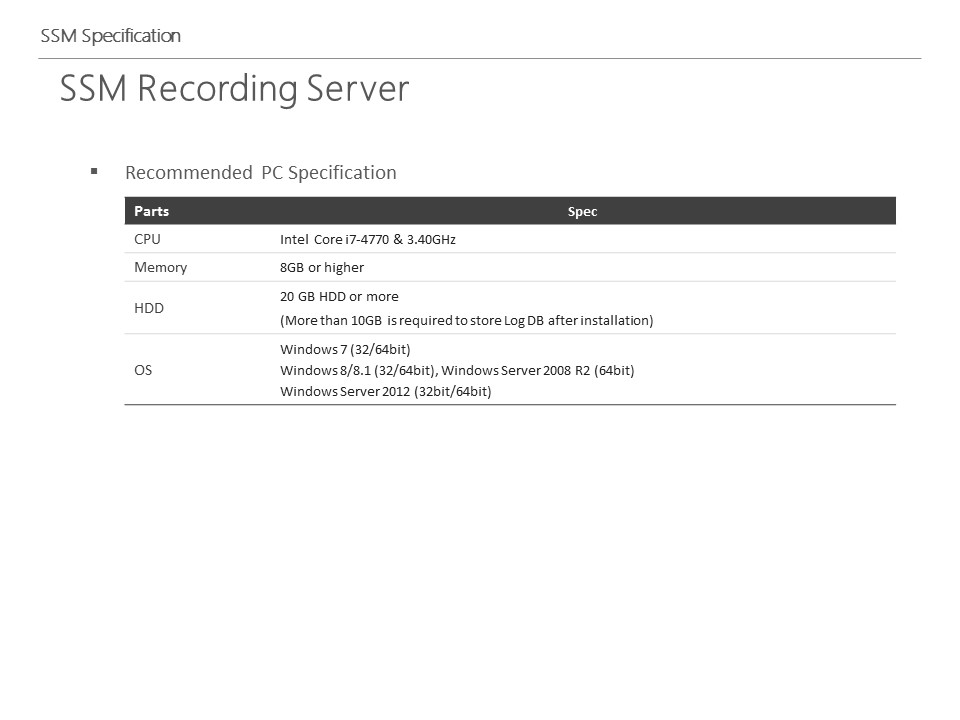Viewport: 960px width, 720px height.
Task: Click the 3.40GHz clock speed text
Action: [432, 239]
